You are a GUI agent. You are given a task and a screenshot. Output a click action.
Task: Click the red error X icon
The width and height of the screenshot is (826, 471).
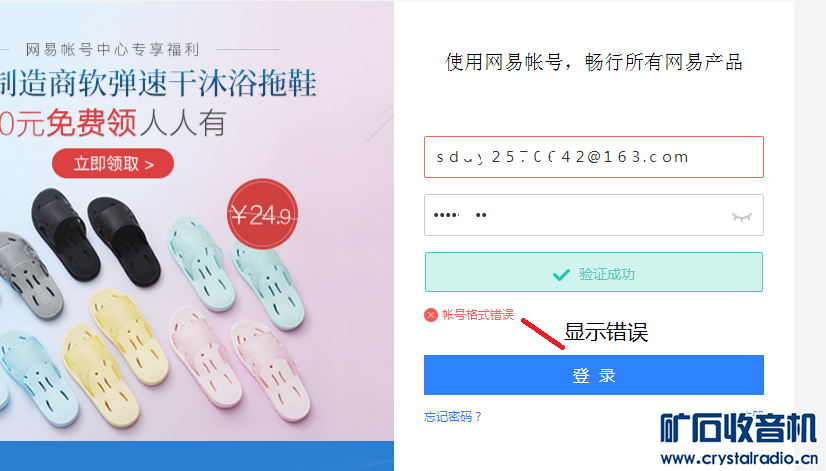pos(431,315)
